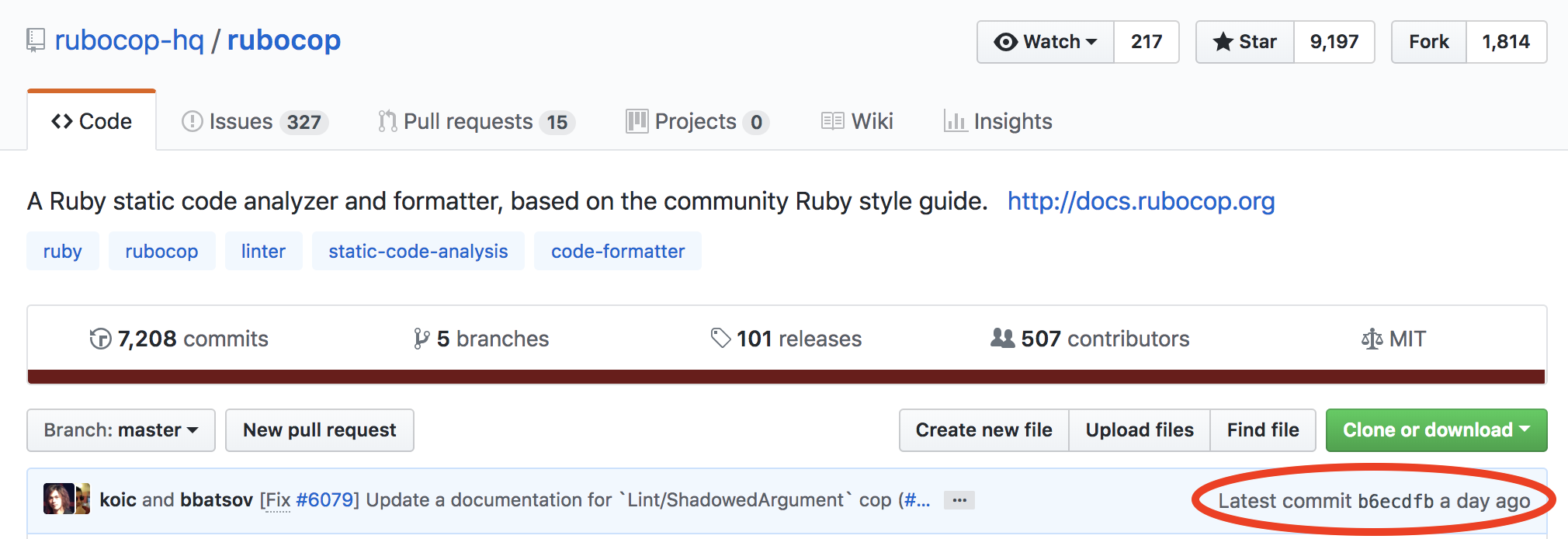The height and width of the screenshot is (539, 1568).
Task: Click the Insights graph icon
Action: [x=955, y=121]
